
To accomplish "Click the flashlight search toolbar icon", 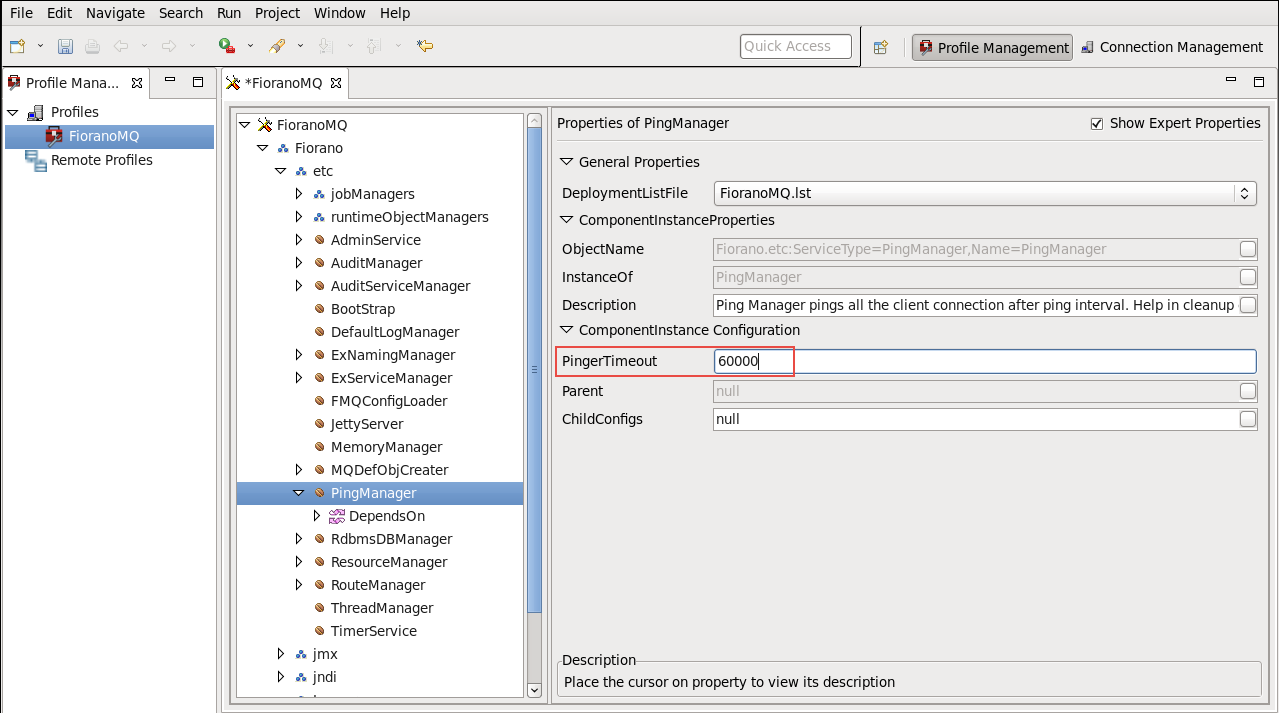I will pyautogui.click(x=277, y=46).
